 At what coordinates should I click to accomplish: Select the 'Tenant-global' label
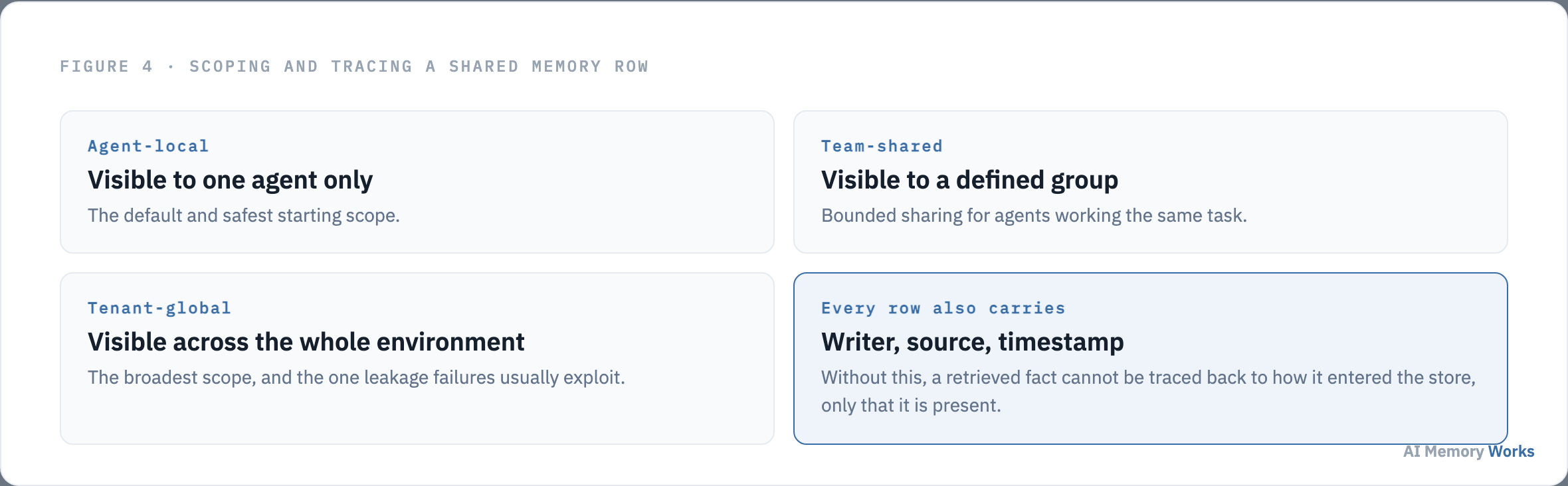click(x=159, y=308)
